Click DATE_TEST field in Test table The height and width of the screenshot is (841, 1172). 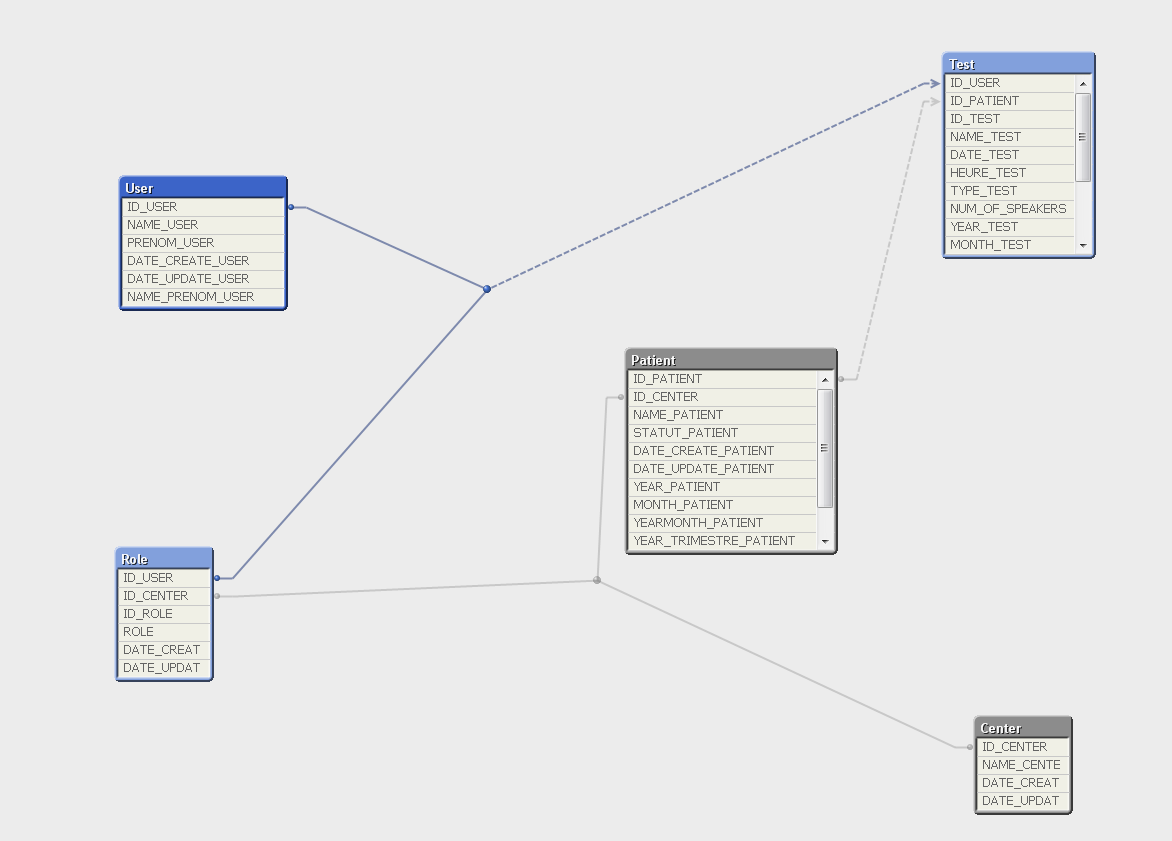[x=1011, y=155]
